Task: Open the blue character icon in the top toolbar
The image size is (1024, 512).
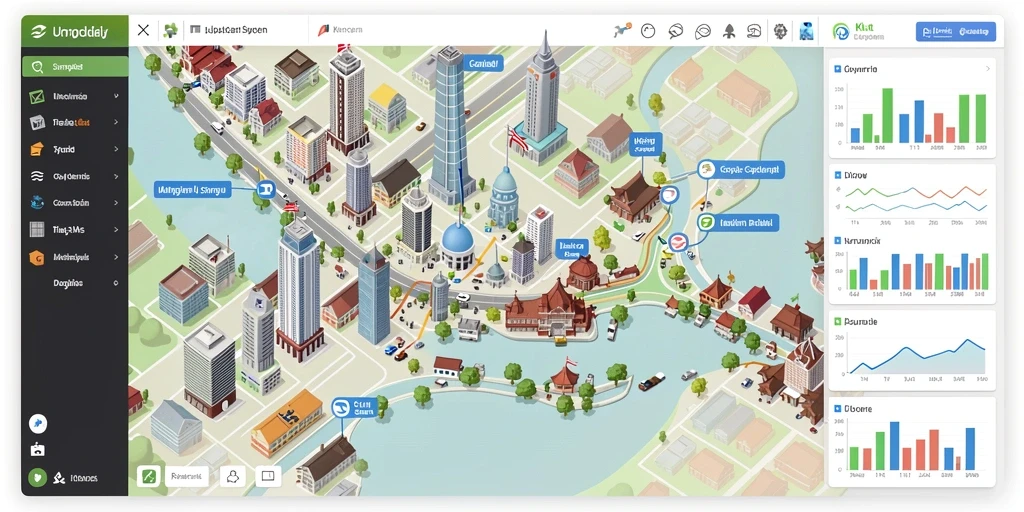Action: [807, 31]
